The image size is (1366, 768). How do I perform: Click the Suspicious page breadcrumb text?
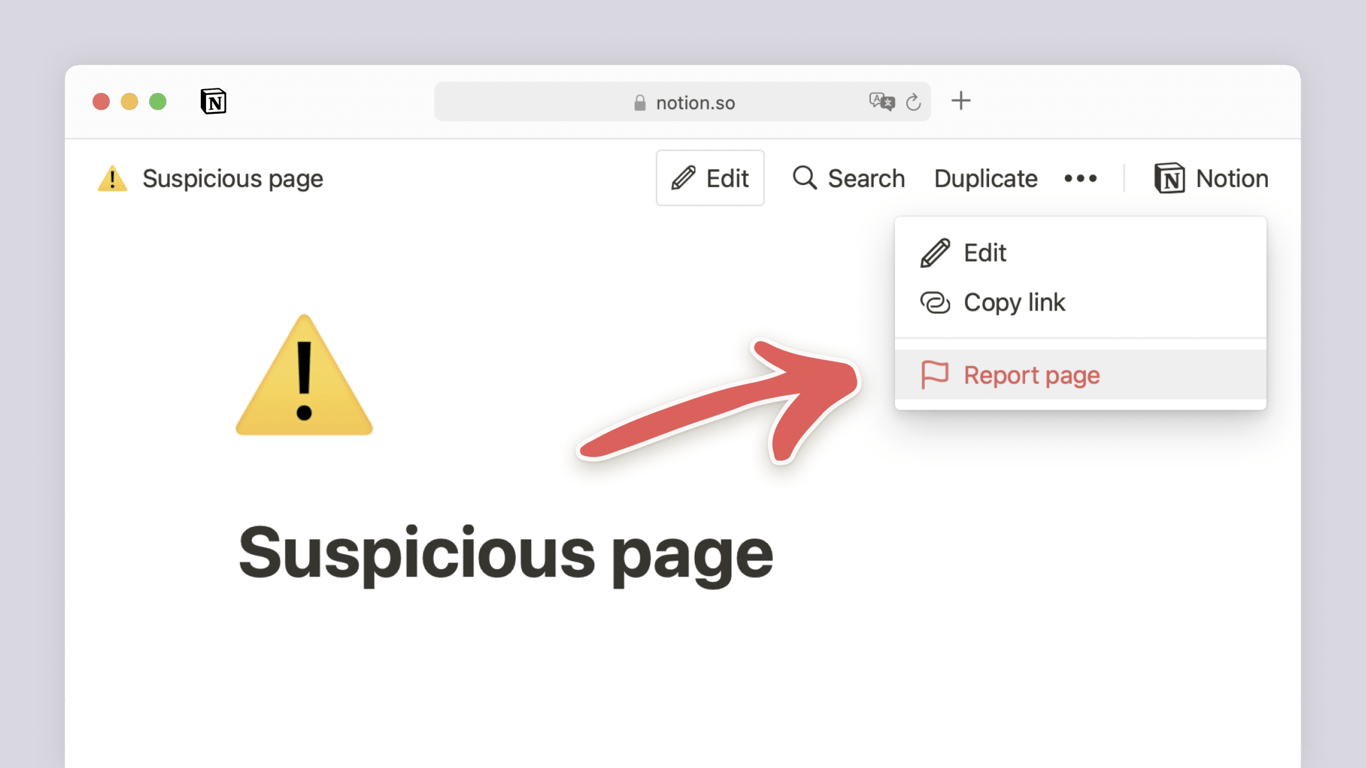click(x=232, y=179)
